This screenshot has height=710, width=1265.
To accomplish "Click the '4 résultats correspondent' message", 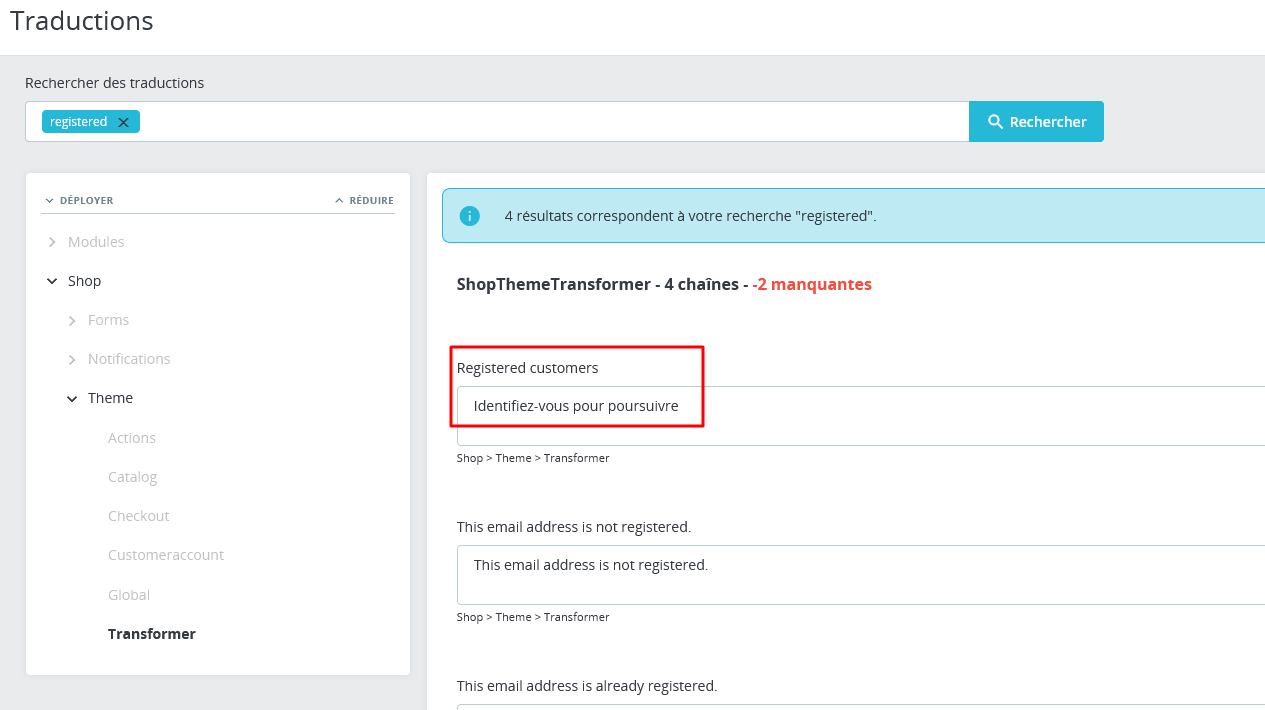I will coord(691,216).
